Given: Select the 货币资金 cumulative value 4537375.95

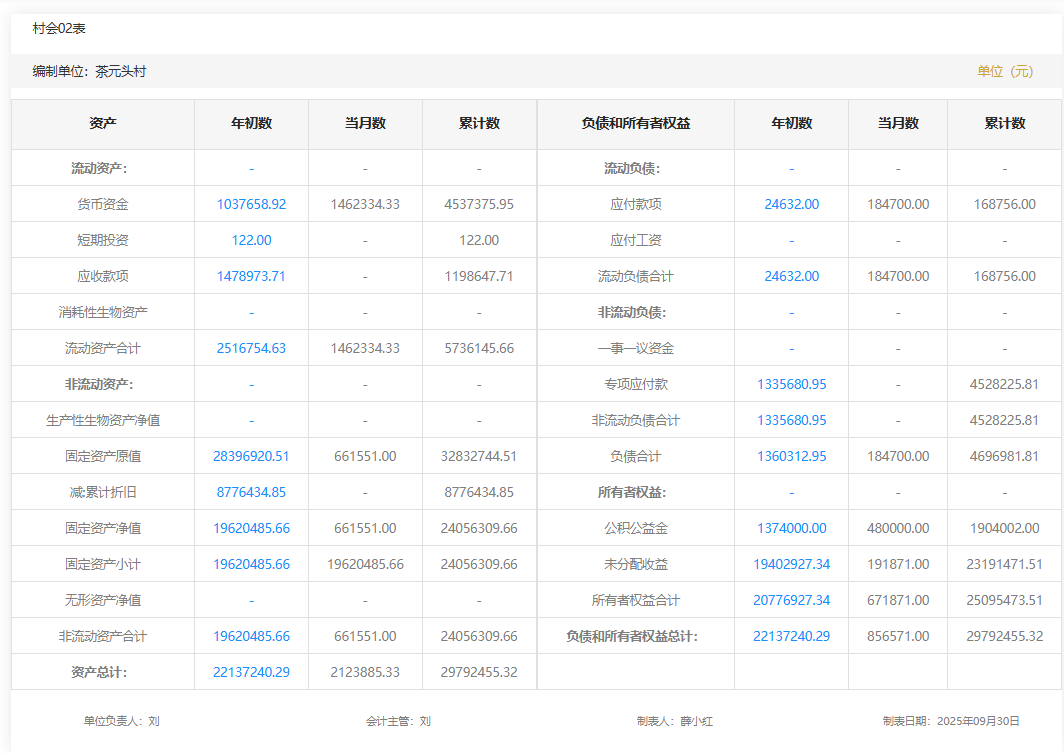Looking at the screenshot, I should click(x=479, y=204).
